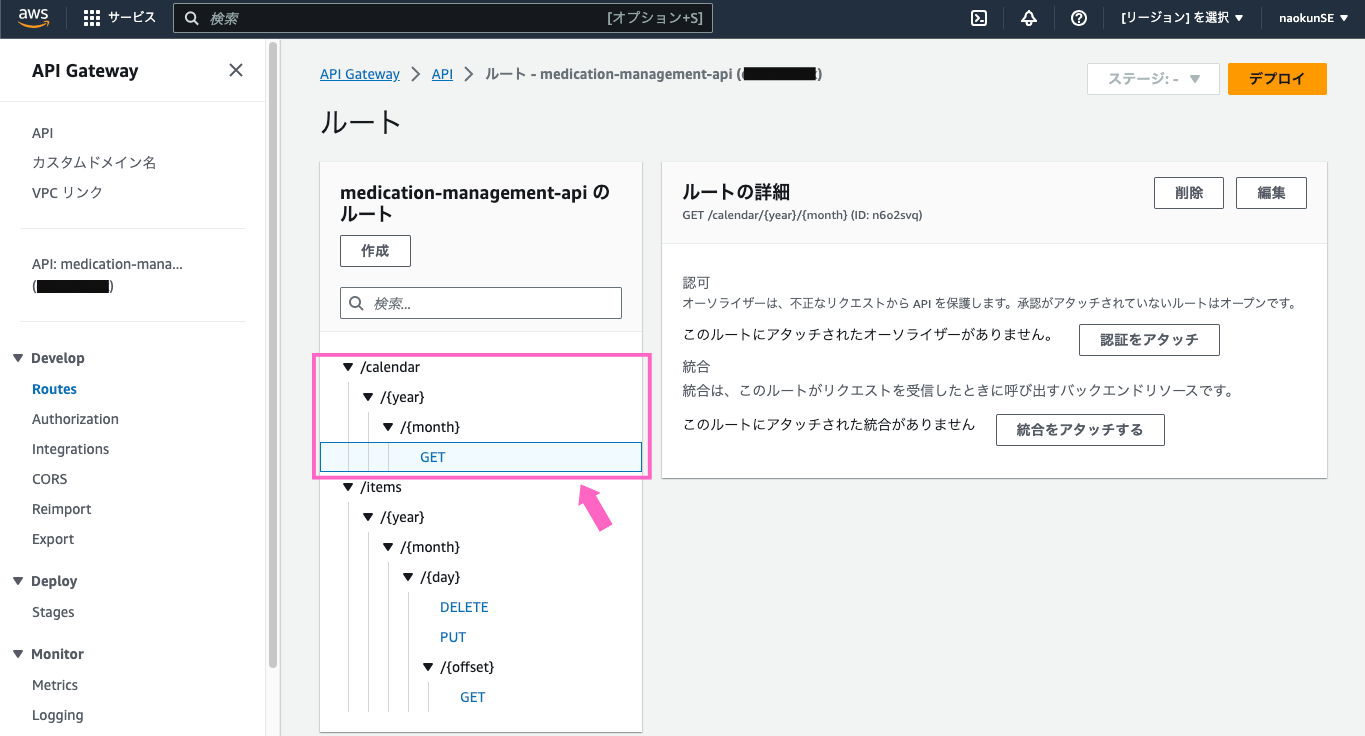Select the DELETE route

464,607
